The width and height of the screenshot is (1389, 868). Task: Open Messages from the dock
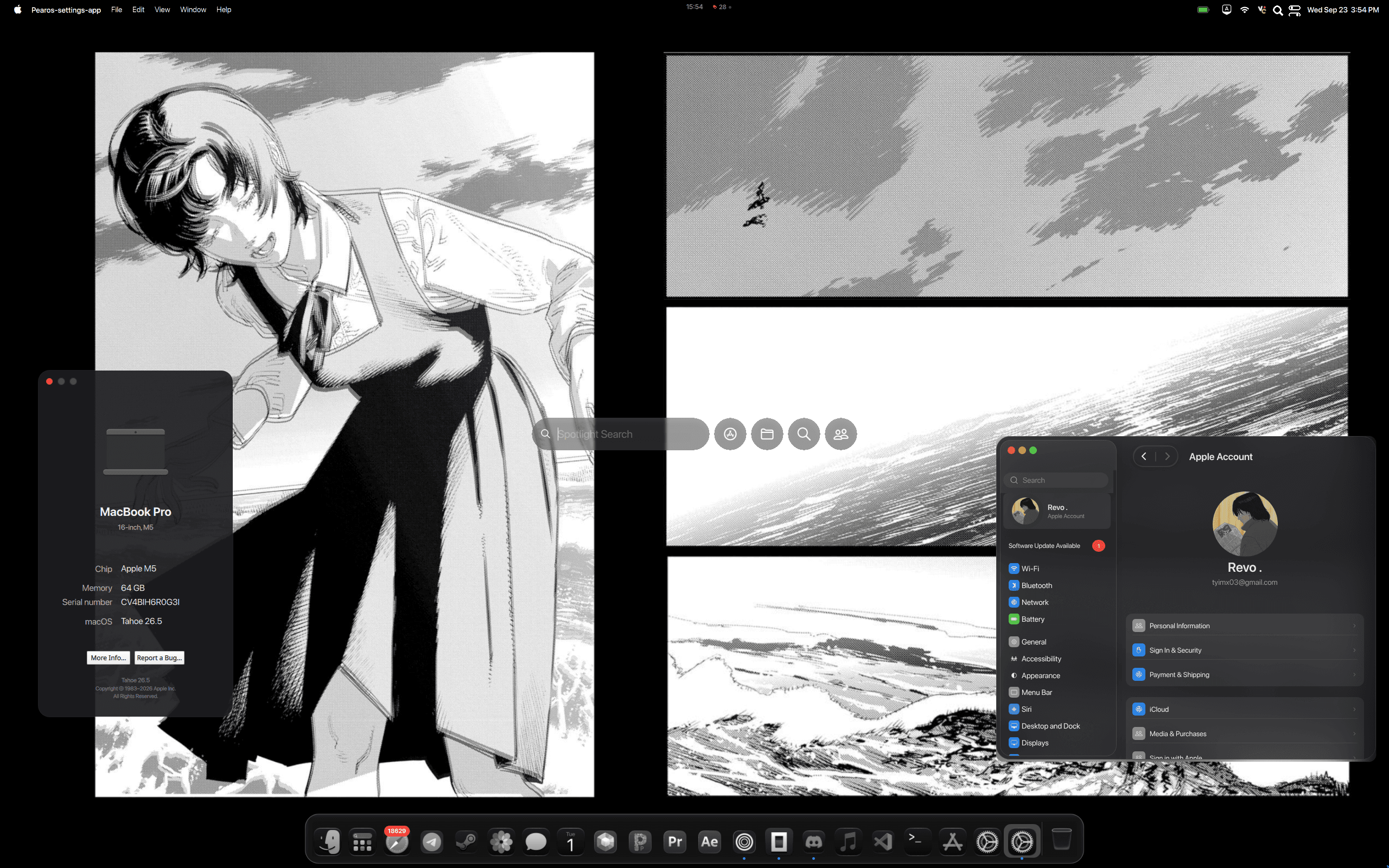click(536, 841)
